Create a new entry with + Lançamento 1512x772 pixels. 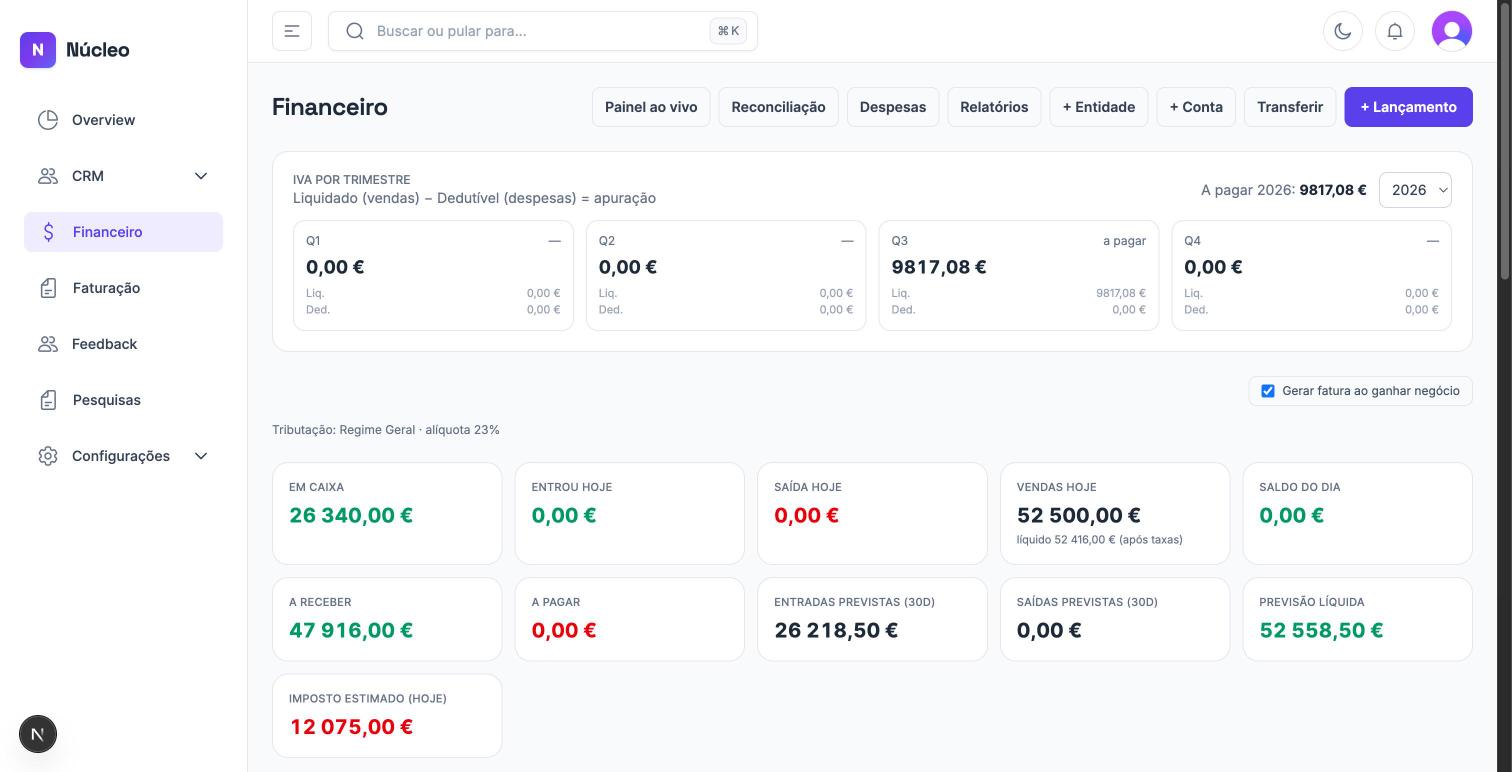coord(1408,107)
